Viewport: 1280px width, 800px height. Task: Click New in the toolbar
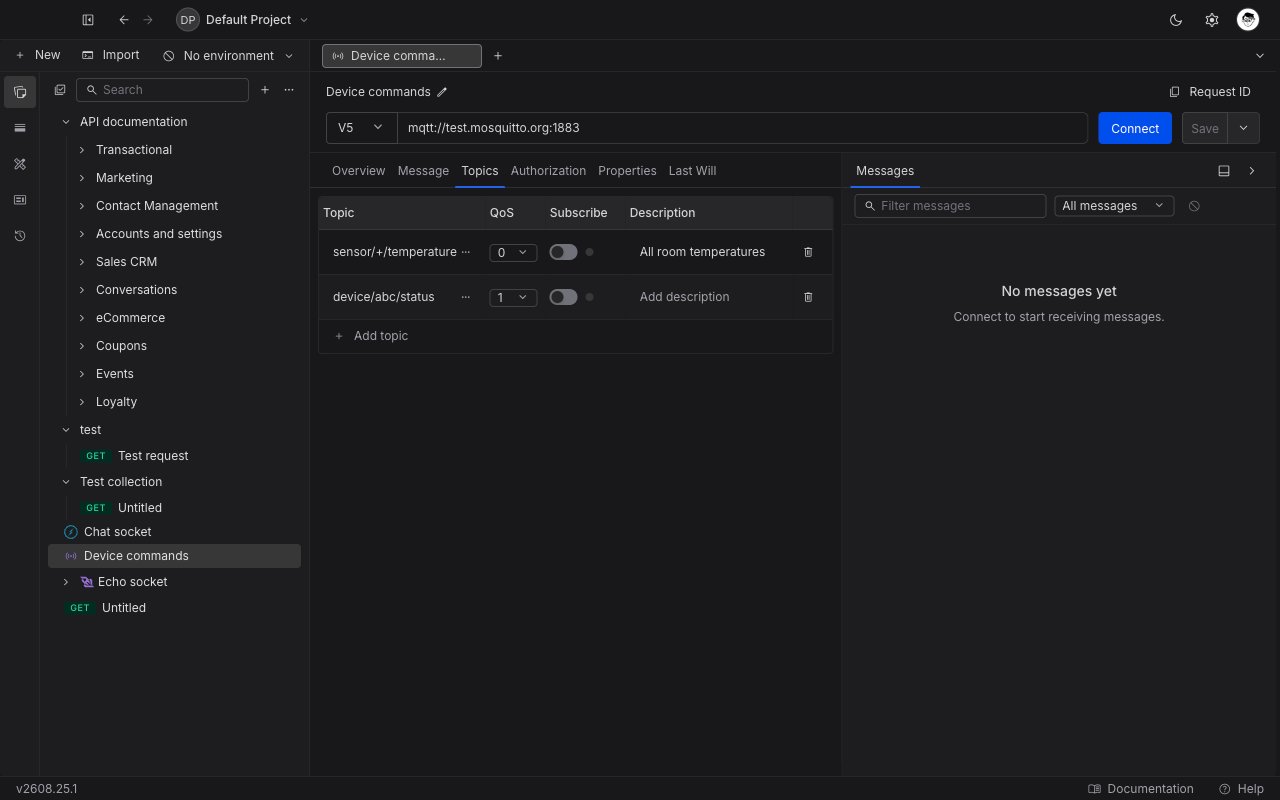tap(38, 55)
